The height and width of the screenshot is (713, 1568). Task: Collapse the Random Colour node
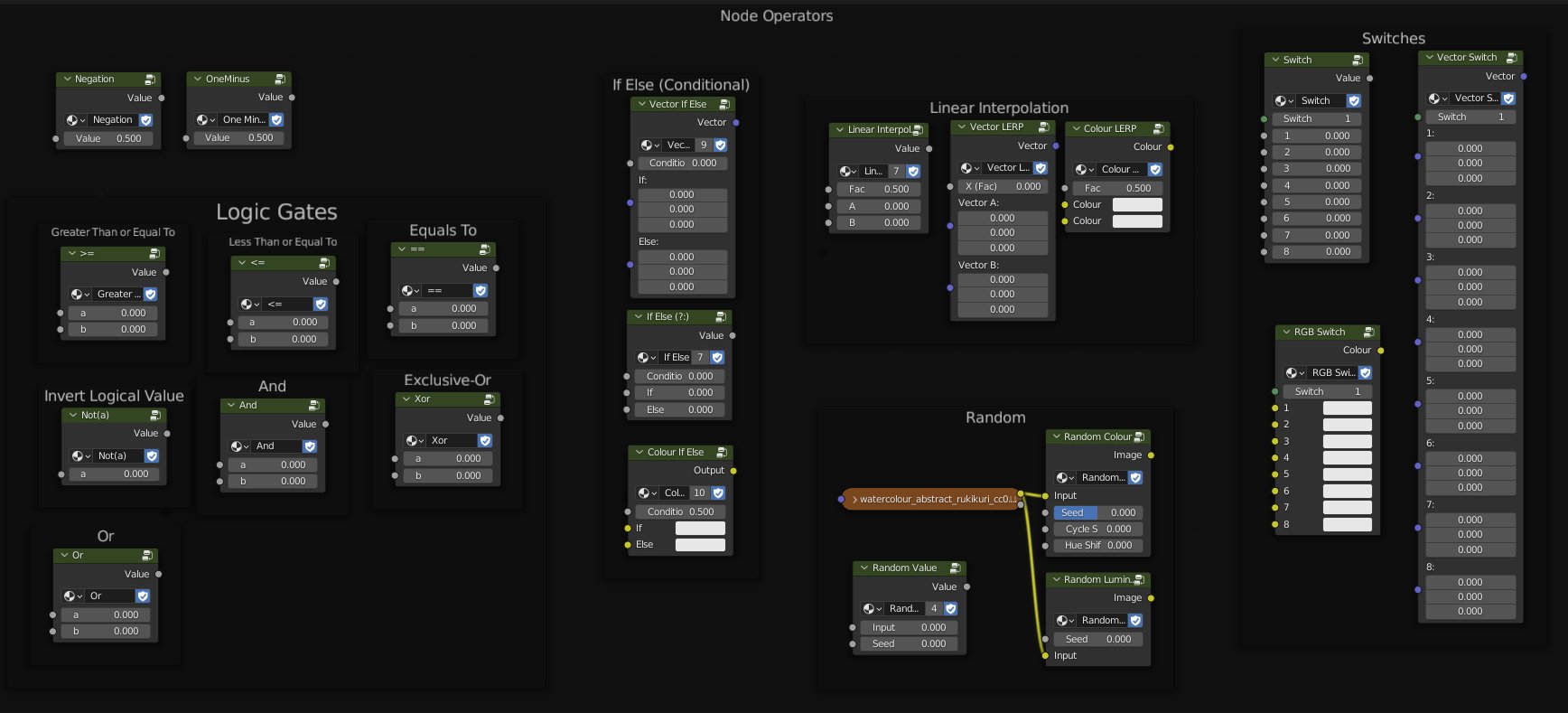click(1056, 437)
